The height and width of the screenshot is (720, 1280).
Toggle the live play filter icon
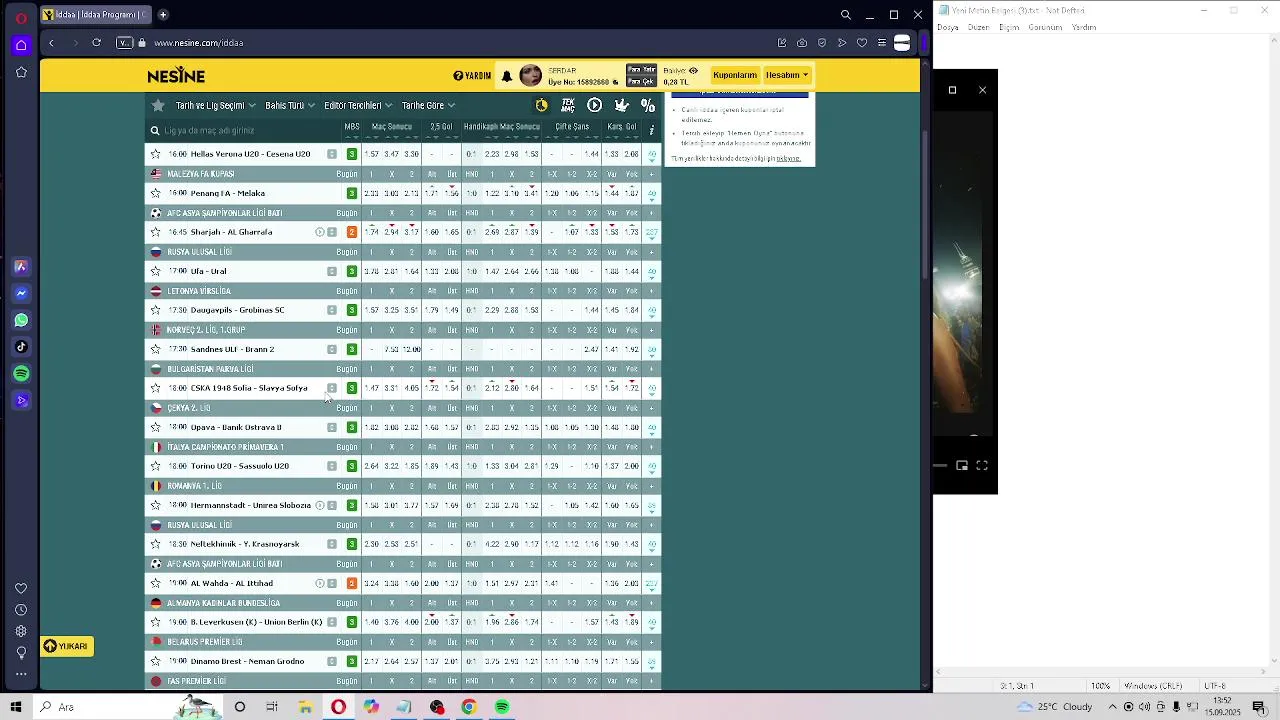point(594,105)
